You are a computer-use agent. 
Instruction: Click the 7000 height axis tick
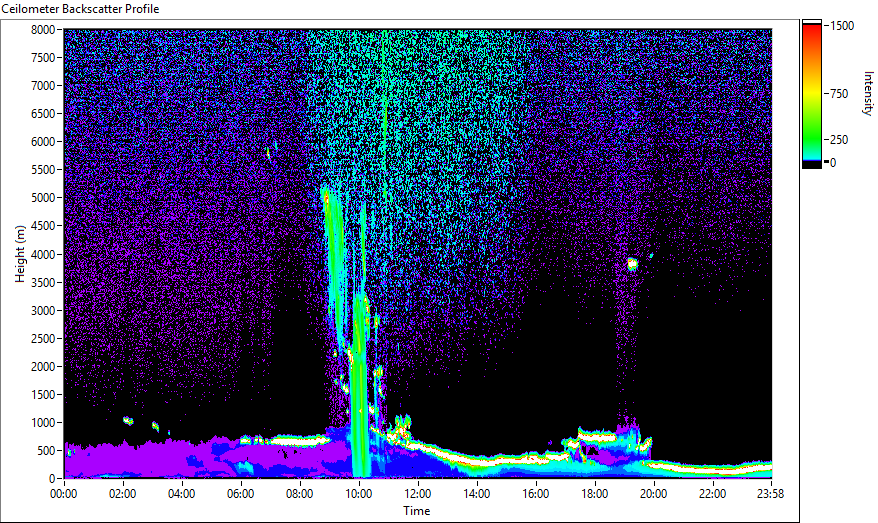pos(43,86)
